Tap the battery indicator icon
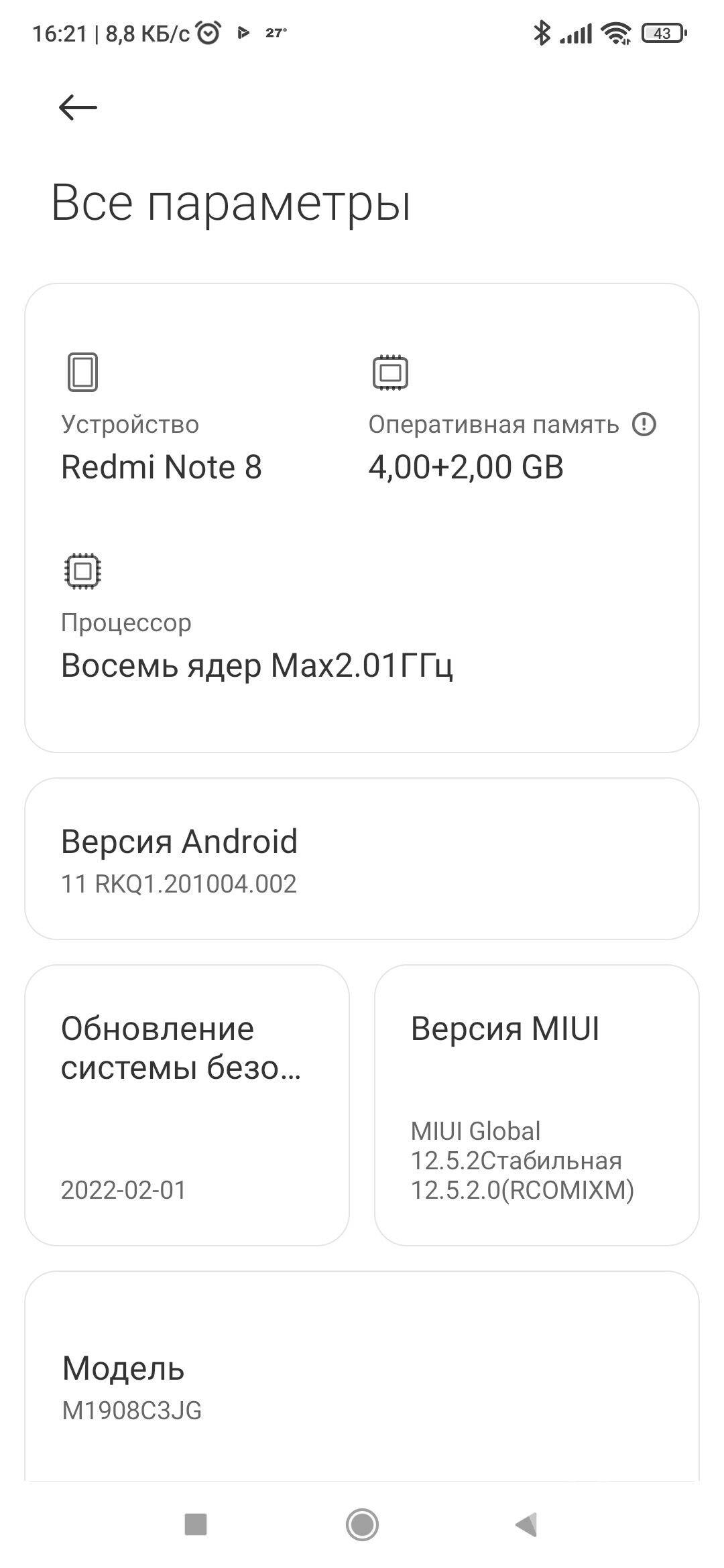The width and height of the screenshot is (724, 1568). 664,33
